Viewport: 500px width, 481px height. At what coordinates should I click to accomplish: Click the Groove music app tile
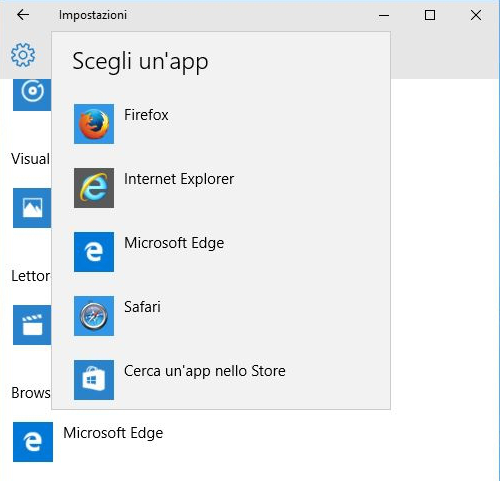point(32,95)
